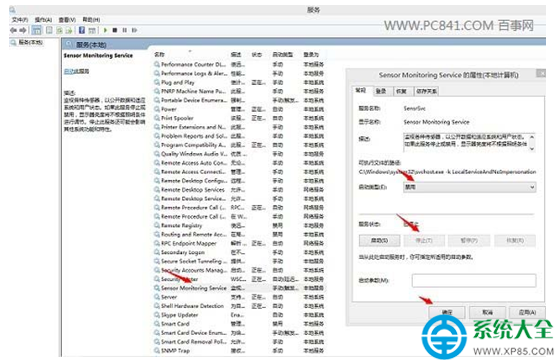
Task: Click the forward arrow toolbar icon
Action: tap(23, 30)
